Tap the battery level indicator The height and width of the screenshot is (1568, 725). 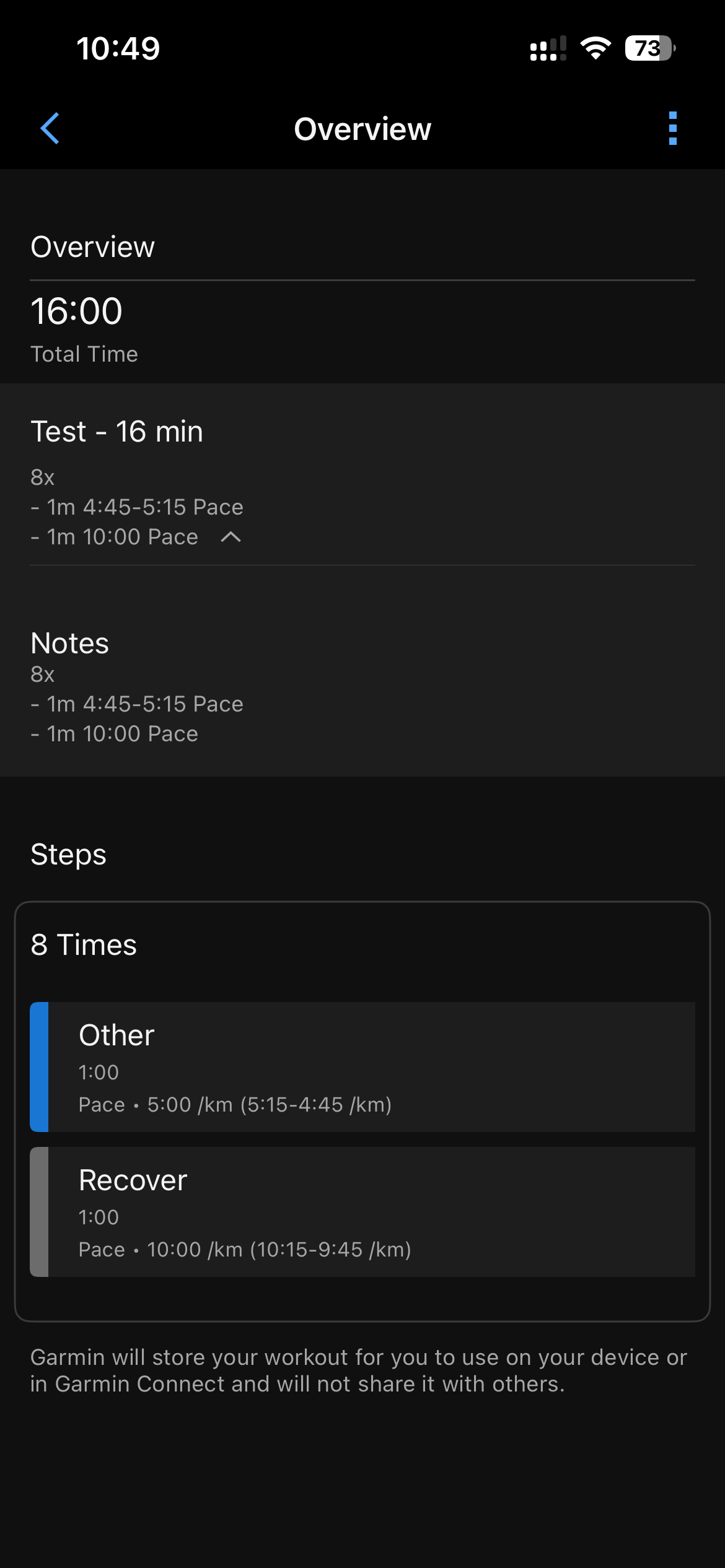tap(649, 48)
